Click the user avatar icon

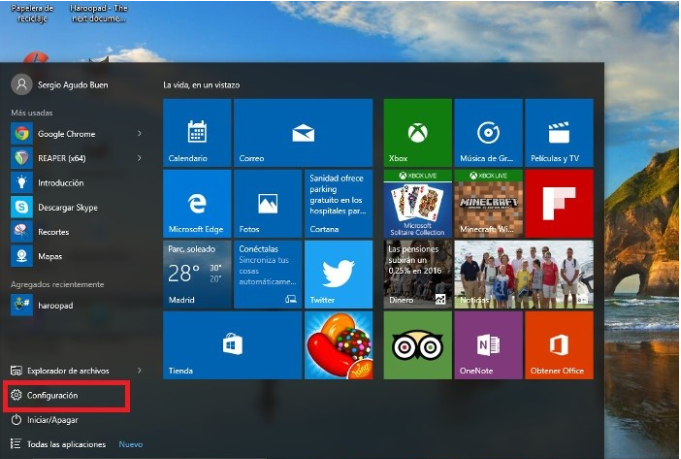pos(21,85)
